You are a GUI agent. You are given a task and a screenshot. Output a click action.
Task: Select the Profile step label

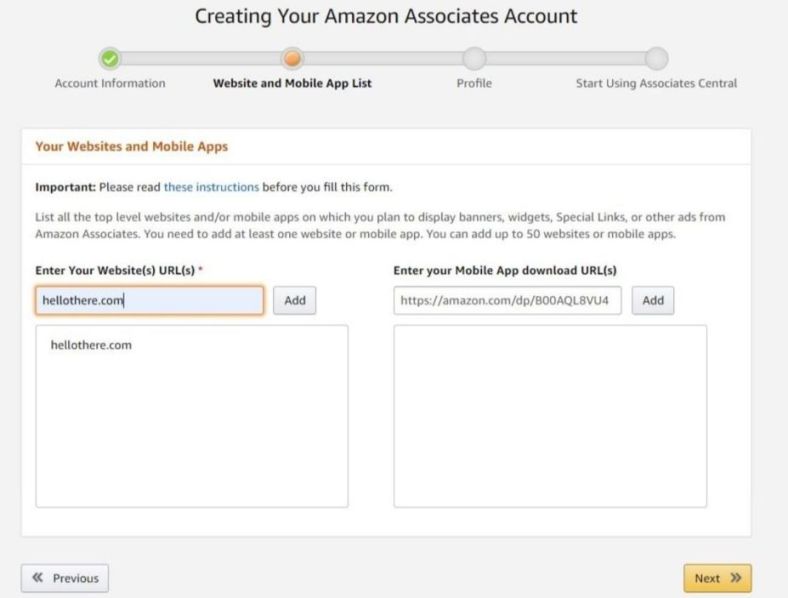[x=474, y=83]
